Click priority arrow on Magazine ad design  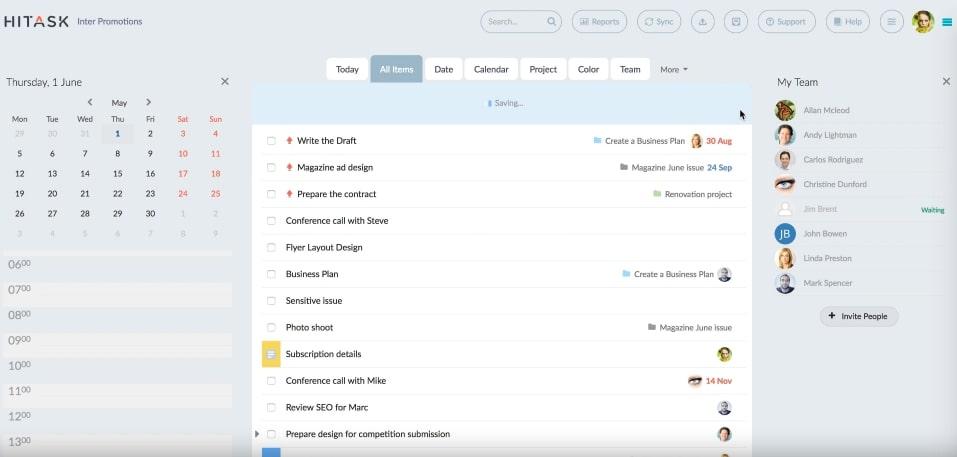coord(289,167)
